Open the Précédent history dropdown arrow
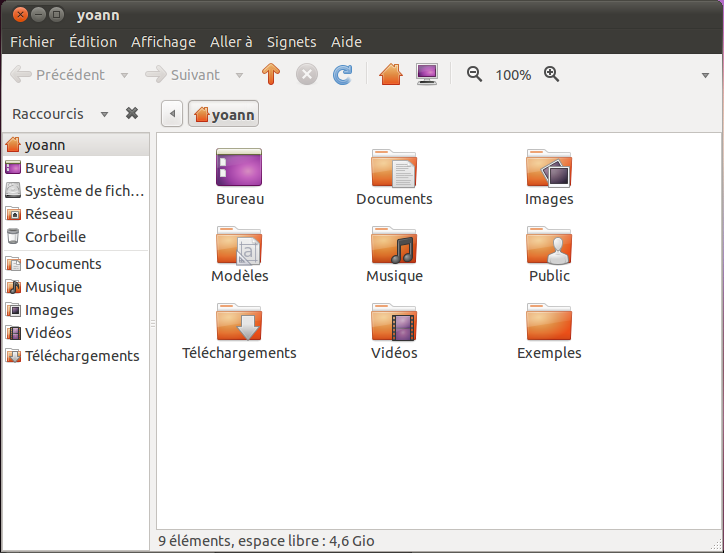Viewport: 724px width, 553px height. coord(124,75)
